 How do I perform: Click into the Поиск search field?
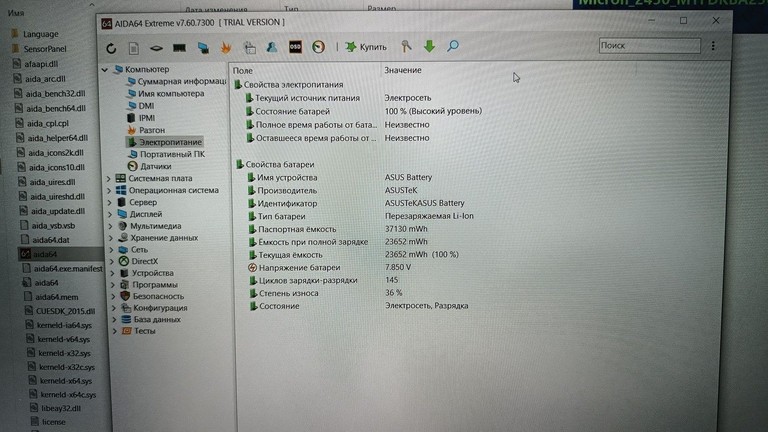[x=649, y=46]
